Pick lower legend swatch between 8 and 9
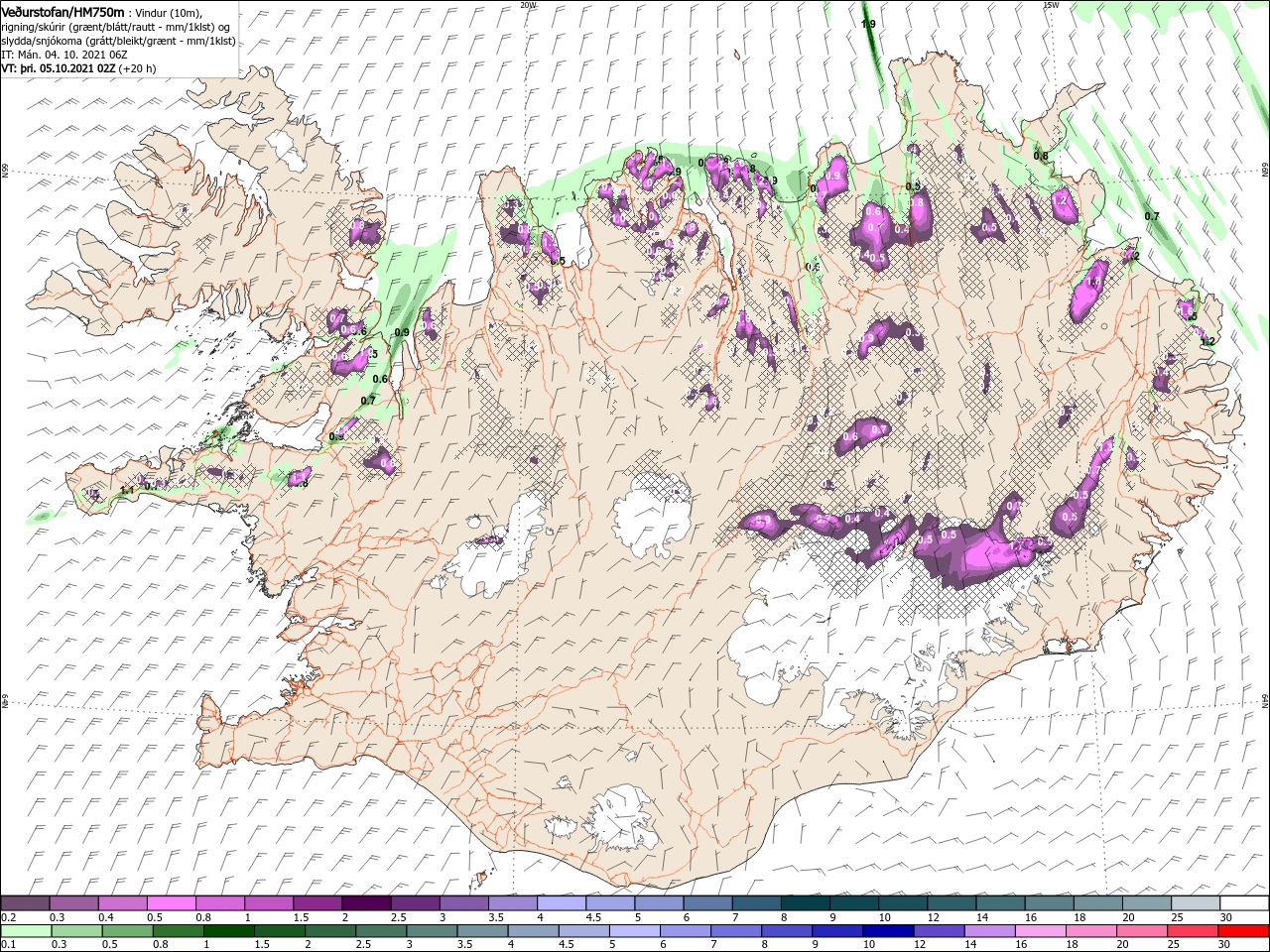Viewport: 1270px width, 952px height. 787,931
